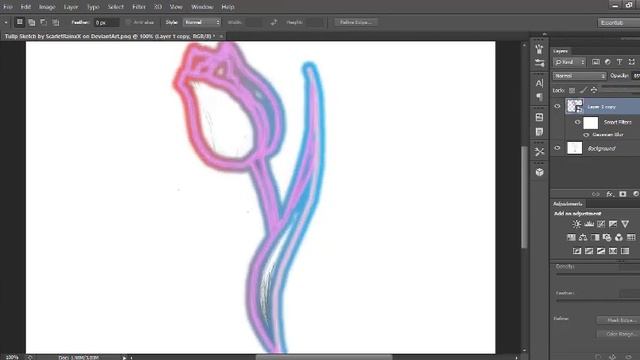Add Hue/Saturation adjustment
Image resolution: width=640 pixels, height=360 pixels.
(571, 237)
